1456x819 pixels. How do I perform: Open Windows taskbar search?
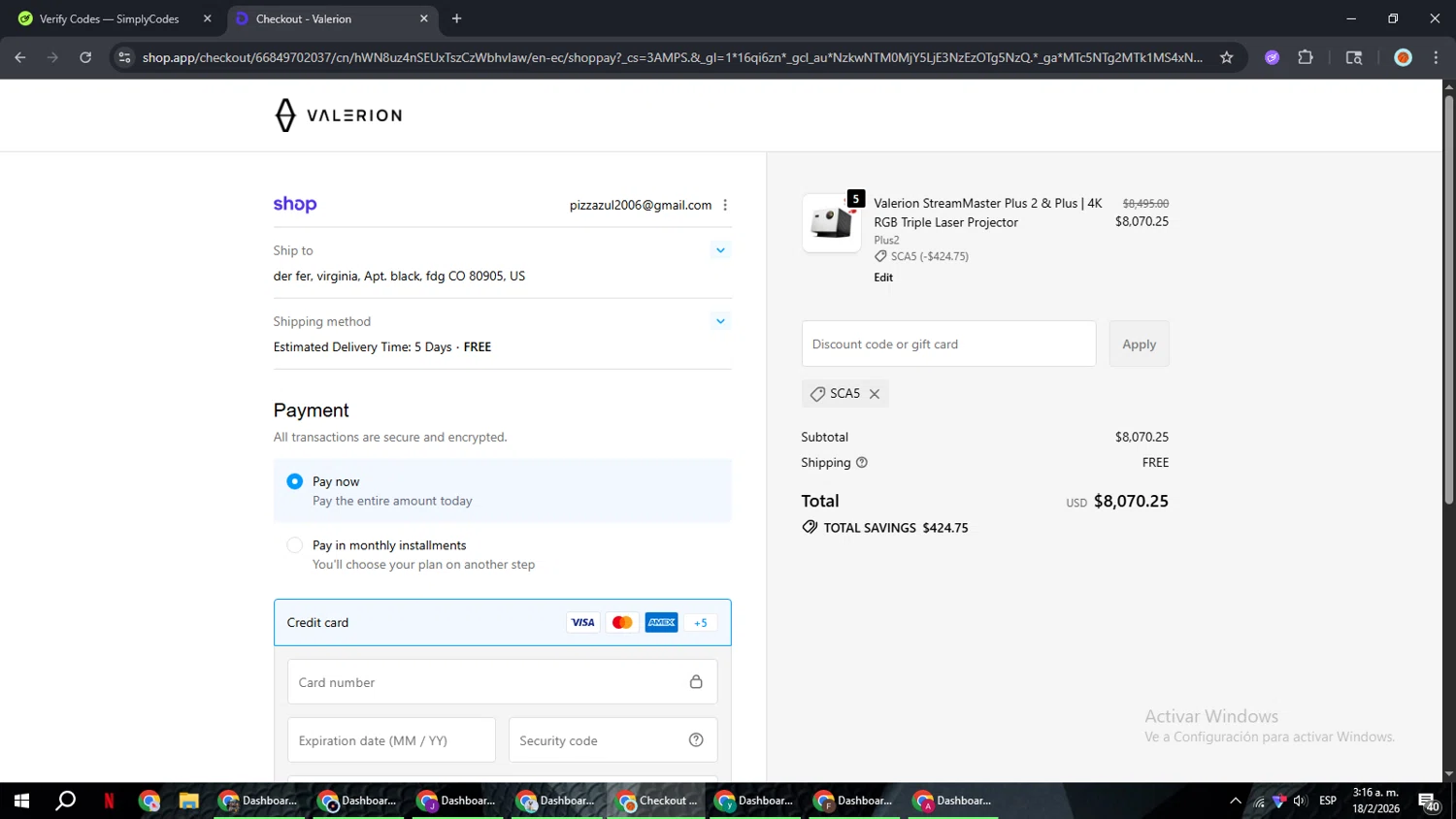tap(65, 801)
